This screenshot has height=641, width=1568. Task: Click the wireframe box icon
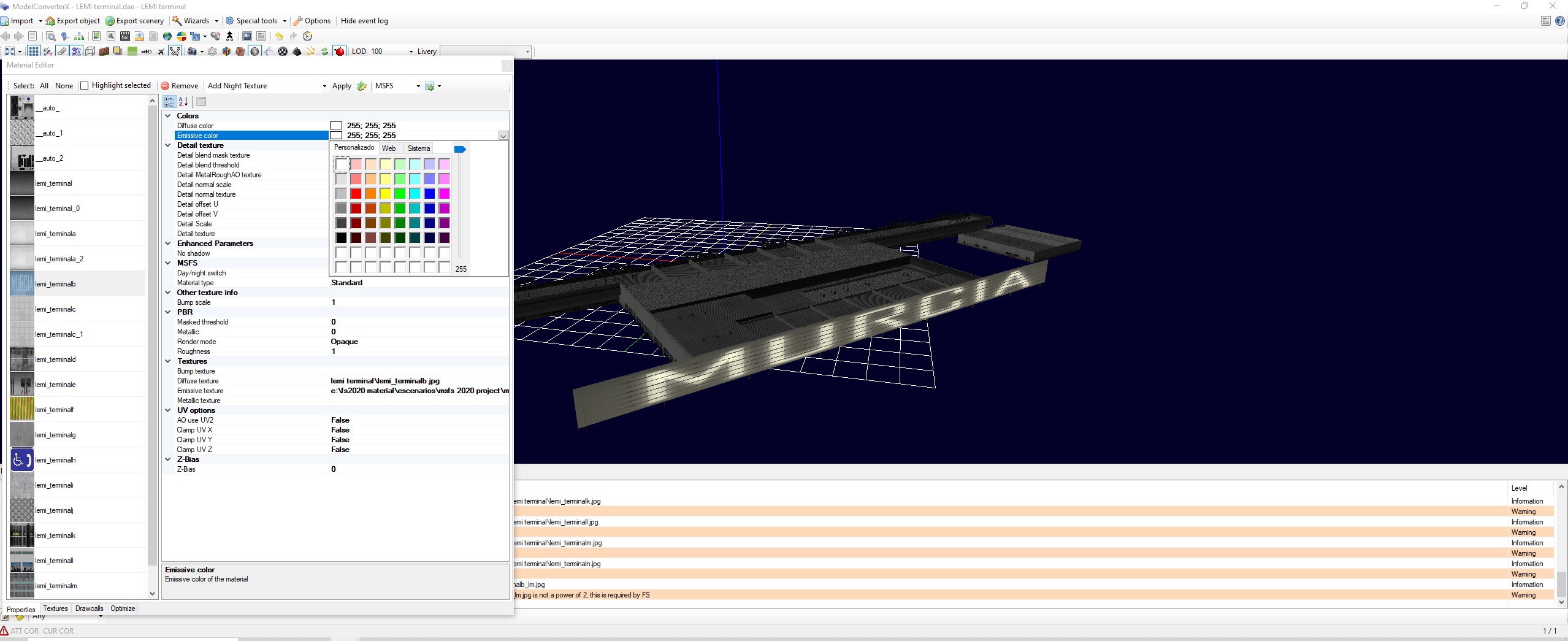point(90,52)
